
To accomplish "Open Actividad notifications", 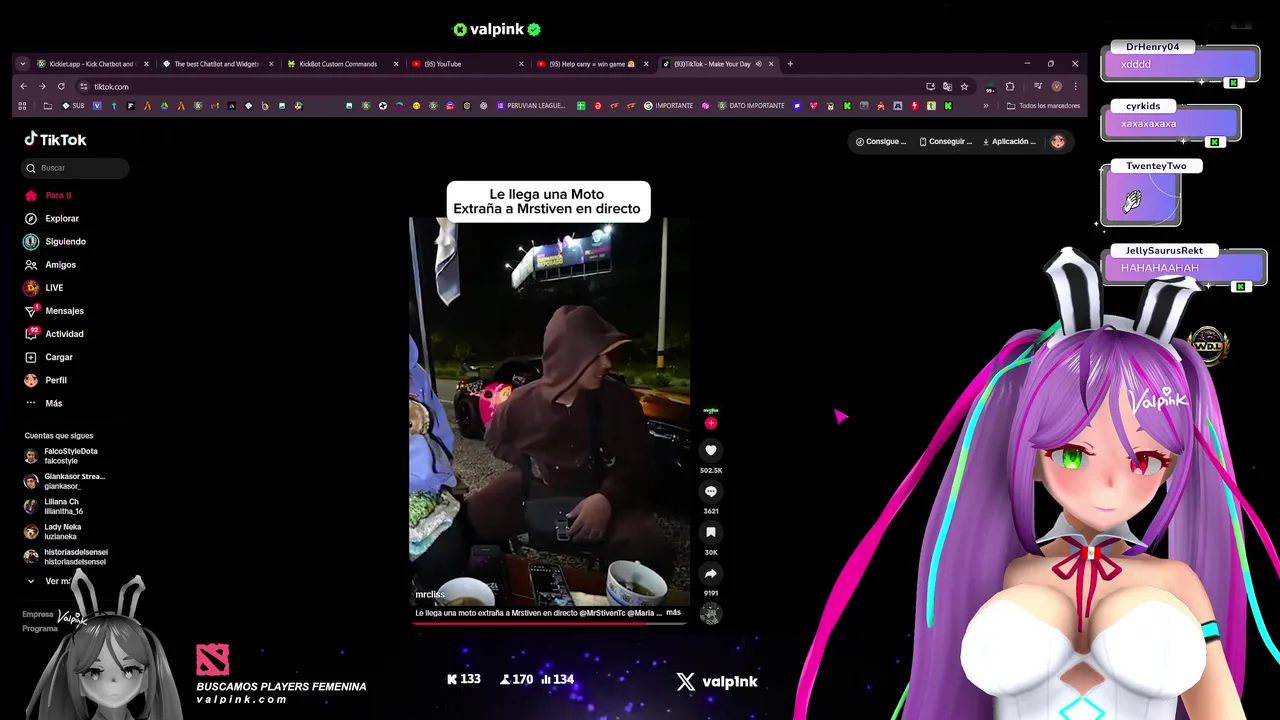I will click(x=54, y=333).
